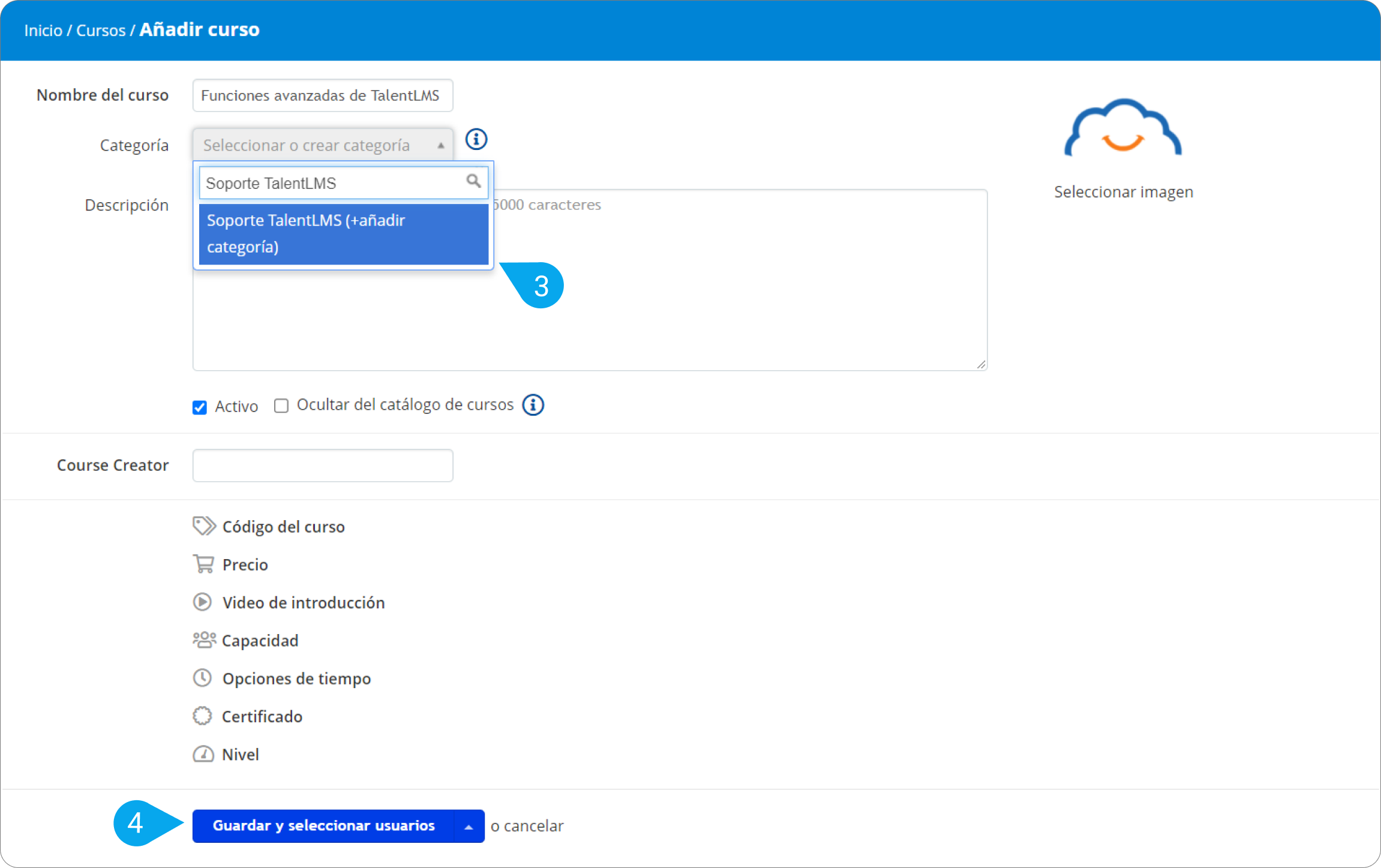Screen dimensions: 1381x868
Task: Select Soporte TalentLMS (+añadir categoría) option
Action: [x=344, y=234]
